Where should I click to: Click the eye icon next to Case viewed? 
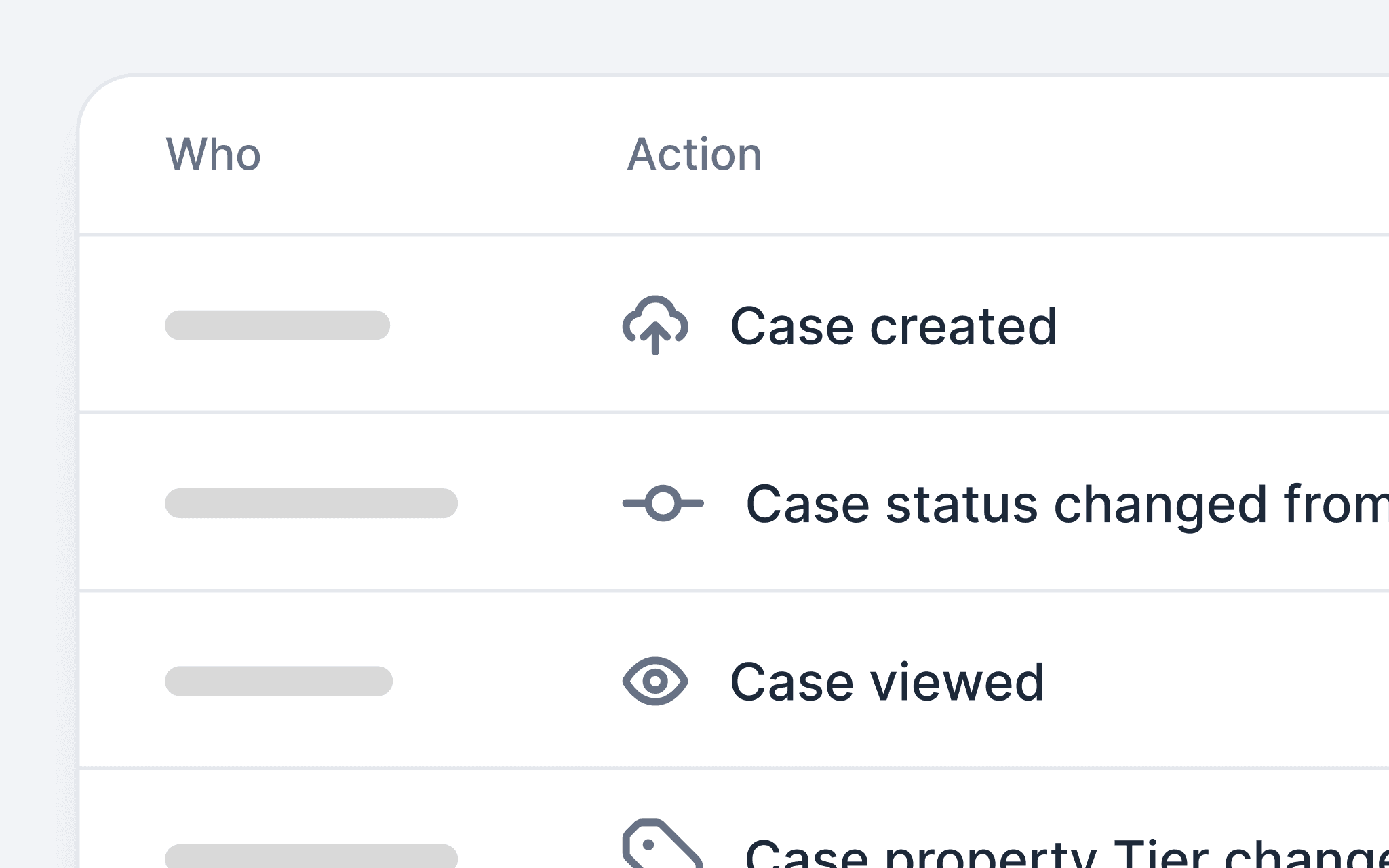(x=655, y=681)
